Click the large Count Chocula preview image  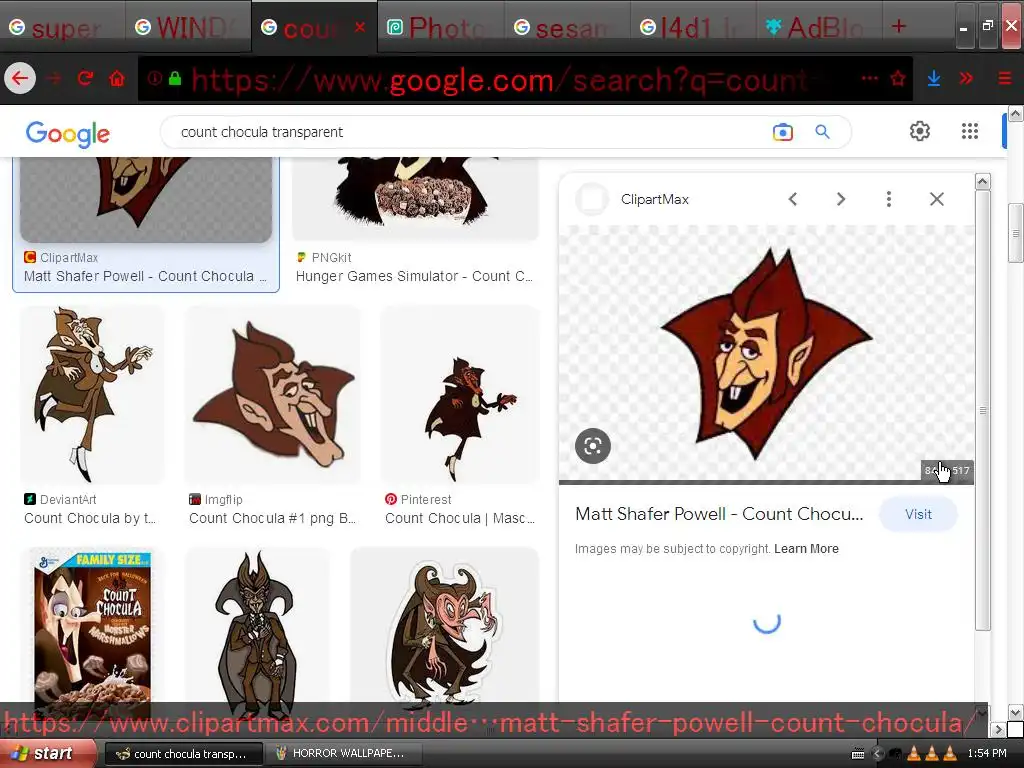766,353
